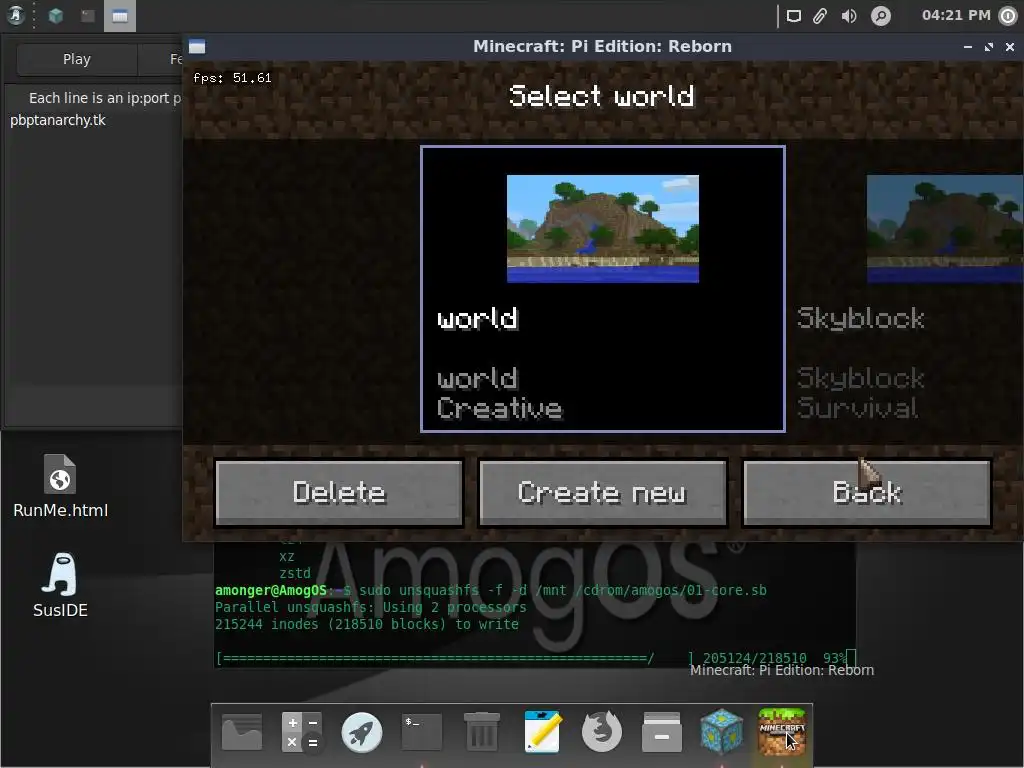Click the Delete button in Minecraft

[x=338, y=493]
